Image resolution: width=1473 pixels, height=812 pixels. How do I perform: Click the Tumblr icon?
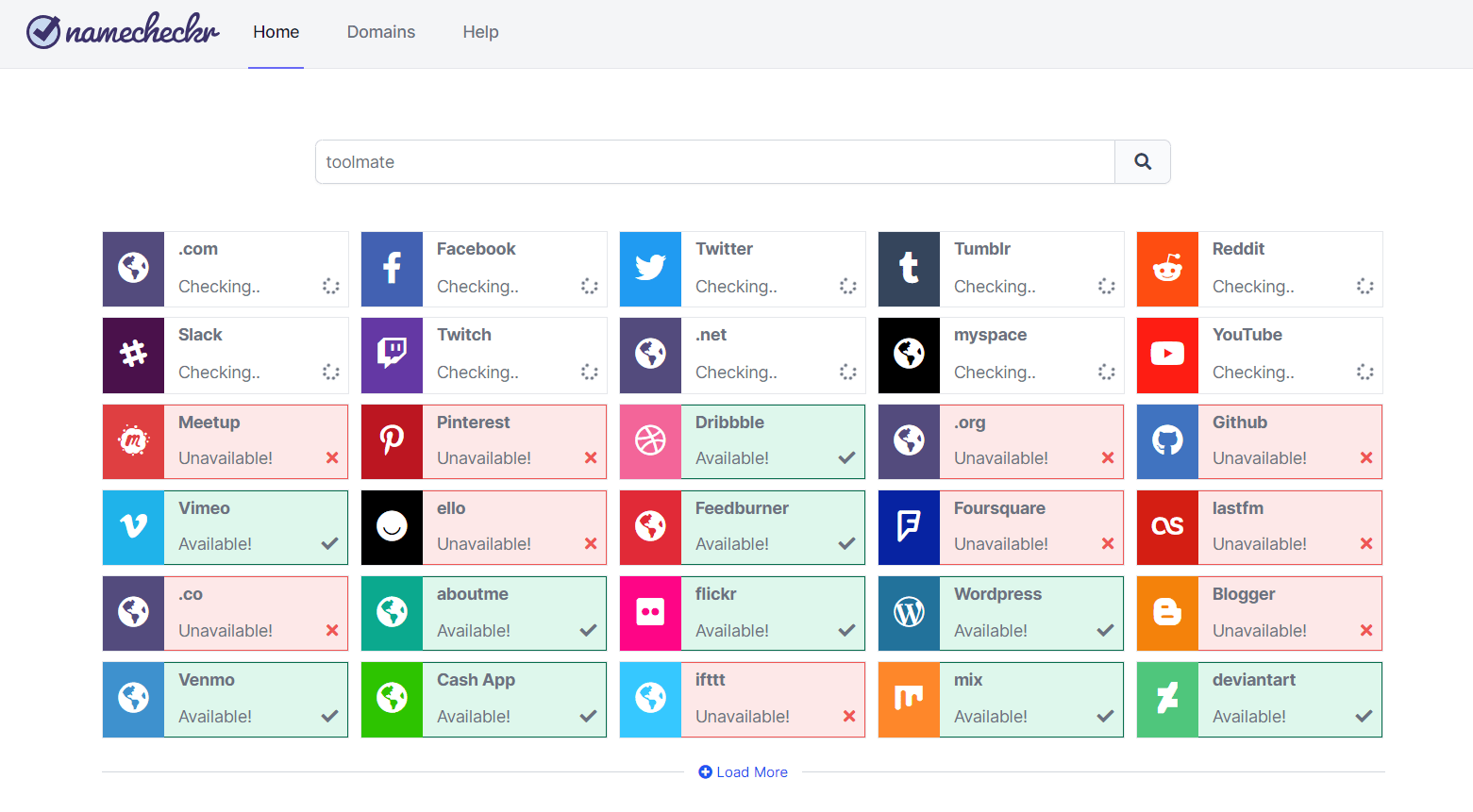(x=908, y=269)
